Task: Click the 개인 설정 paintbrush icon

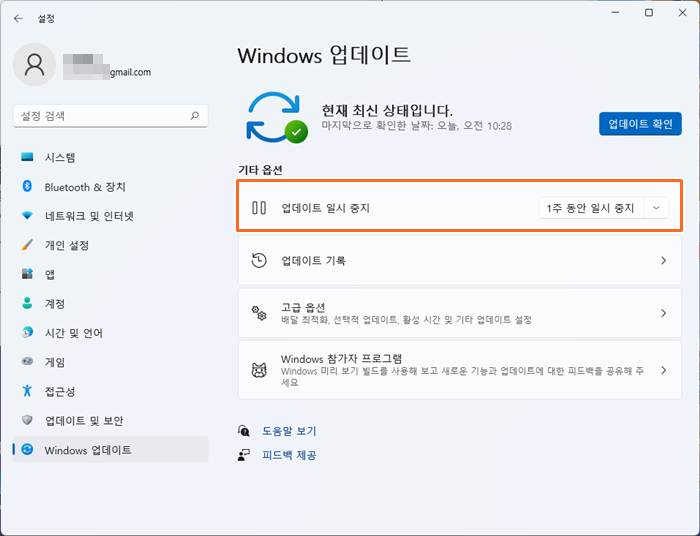Action: coord(27,245)
